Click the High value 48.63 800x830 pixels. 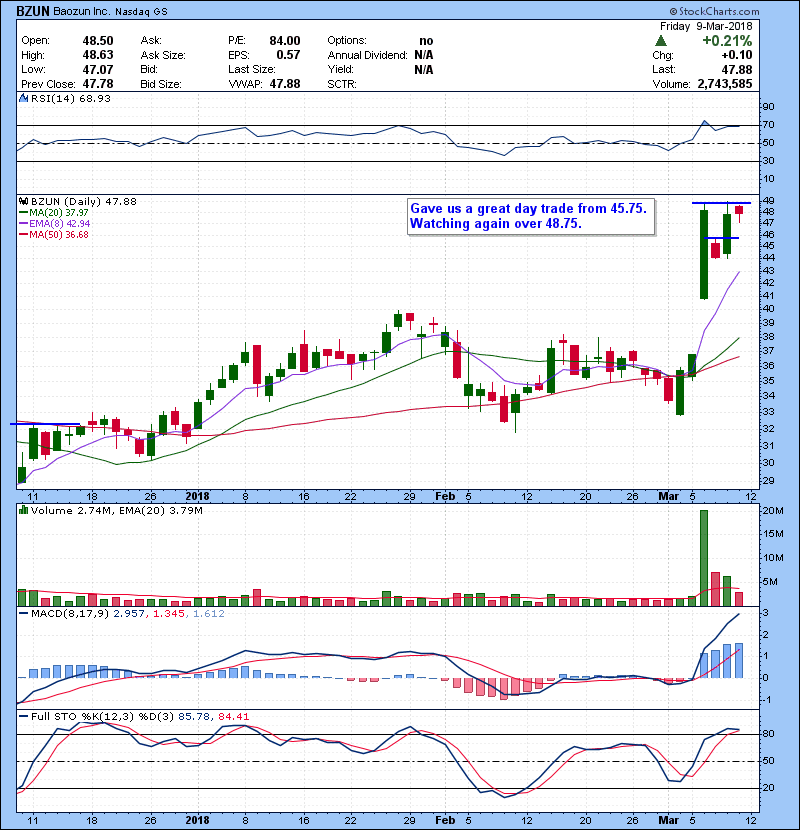98,55
